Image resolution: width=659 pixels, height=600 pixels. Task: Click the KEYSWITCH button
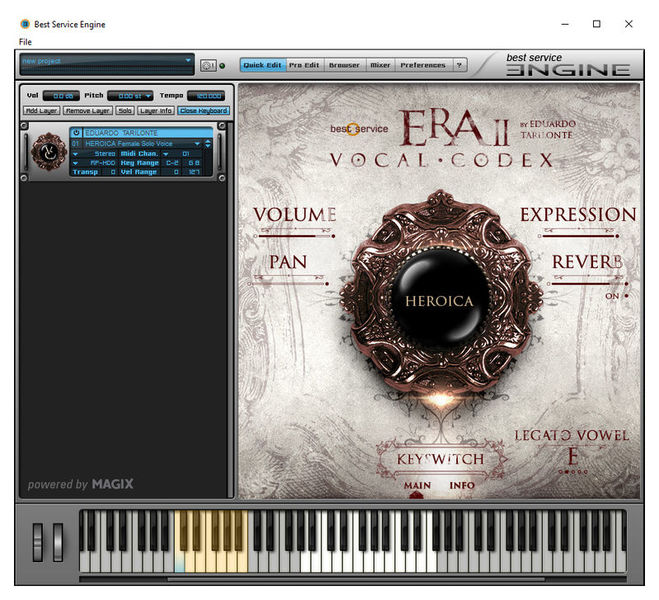pyautogui.click(x=440, y=459)
